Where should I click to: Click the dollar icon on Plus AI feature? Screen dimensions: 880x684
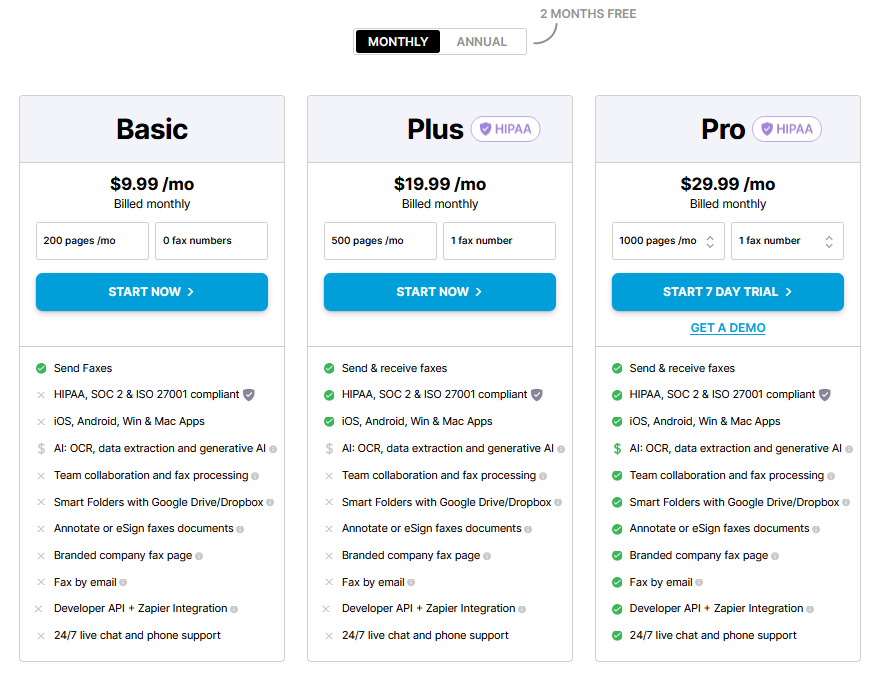tap(329, 449)
